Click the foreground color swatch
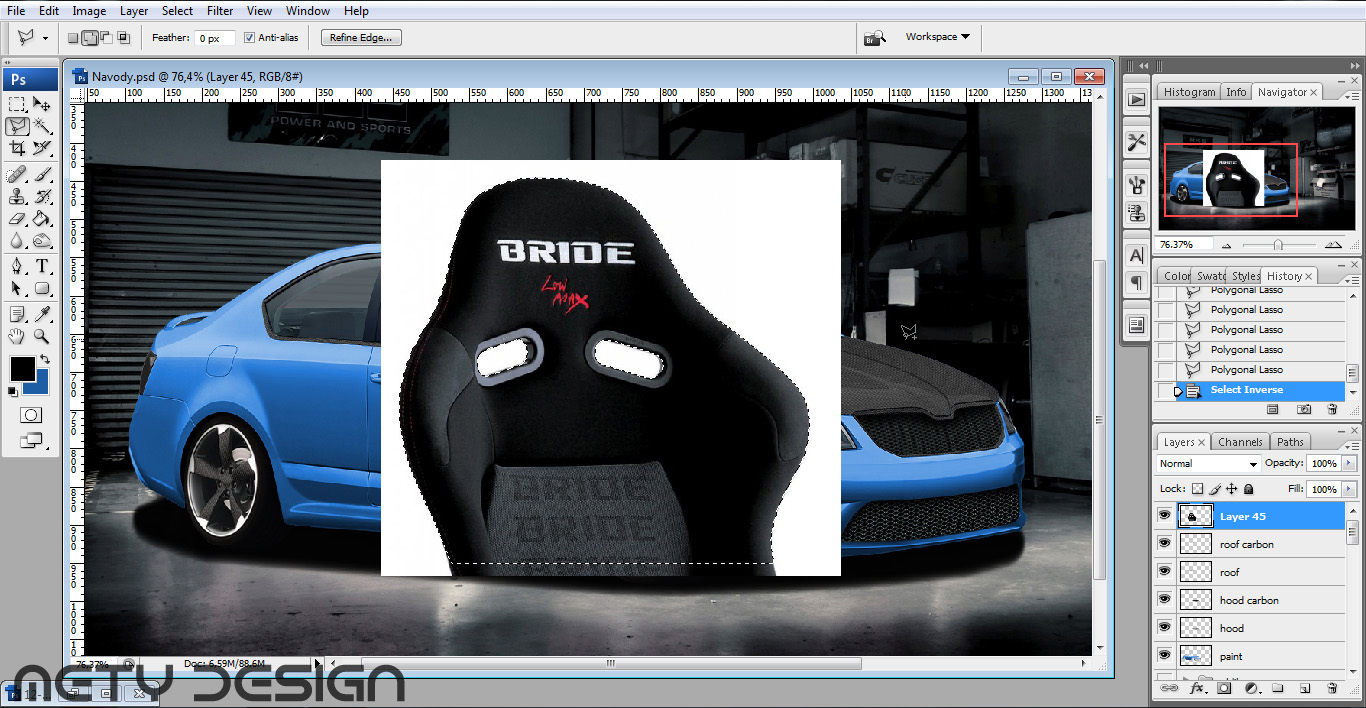1366x708 pixels. pos(21,368)
